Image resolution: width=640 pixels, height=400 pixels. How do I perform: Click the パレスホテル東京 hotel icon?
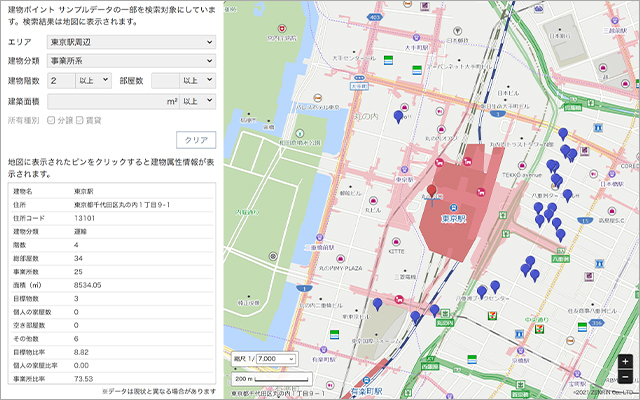[318, 98]
